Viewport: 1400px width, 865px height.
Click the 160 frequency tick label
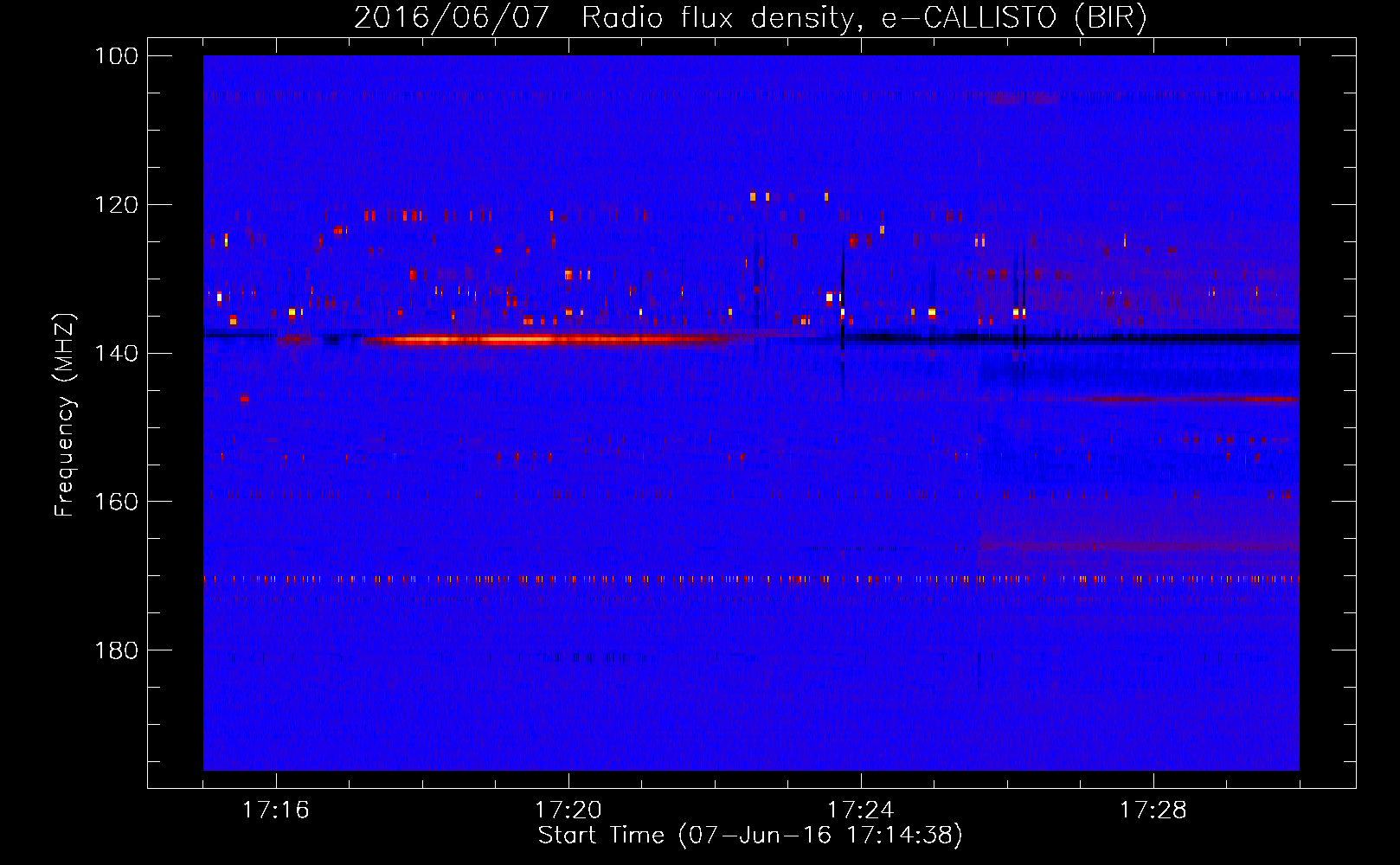pos(116,502)
